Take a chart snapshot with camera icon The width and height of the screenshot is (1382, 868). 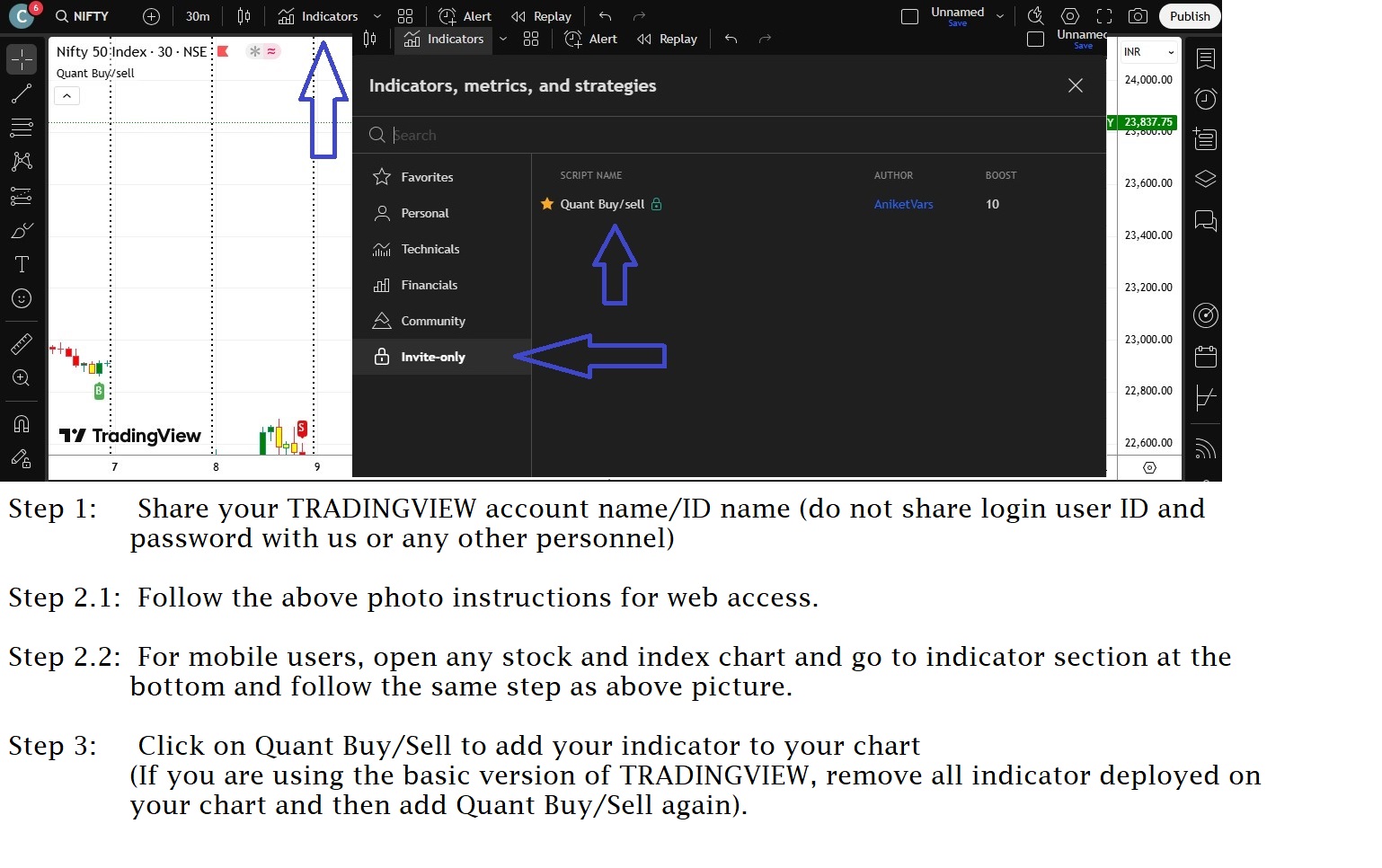[x=1138, y=16]
